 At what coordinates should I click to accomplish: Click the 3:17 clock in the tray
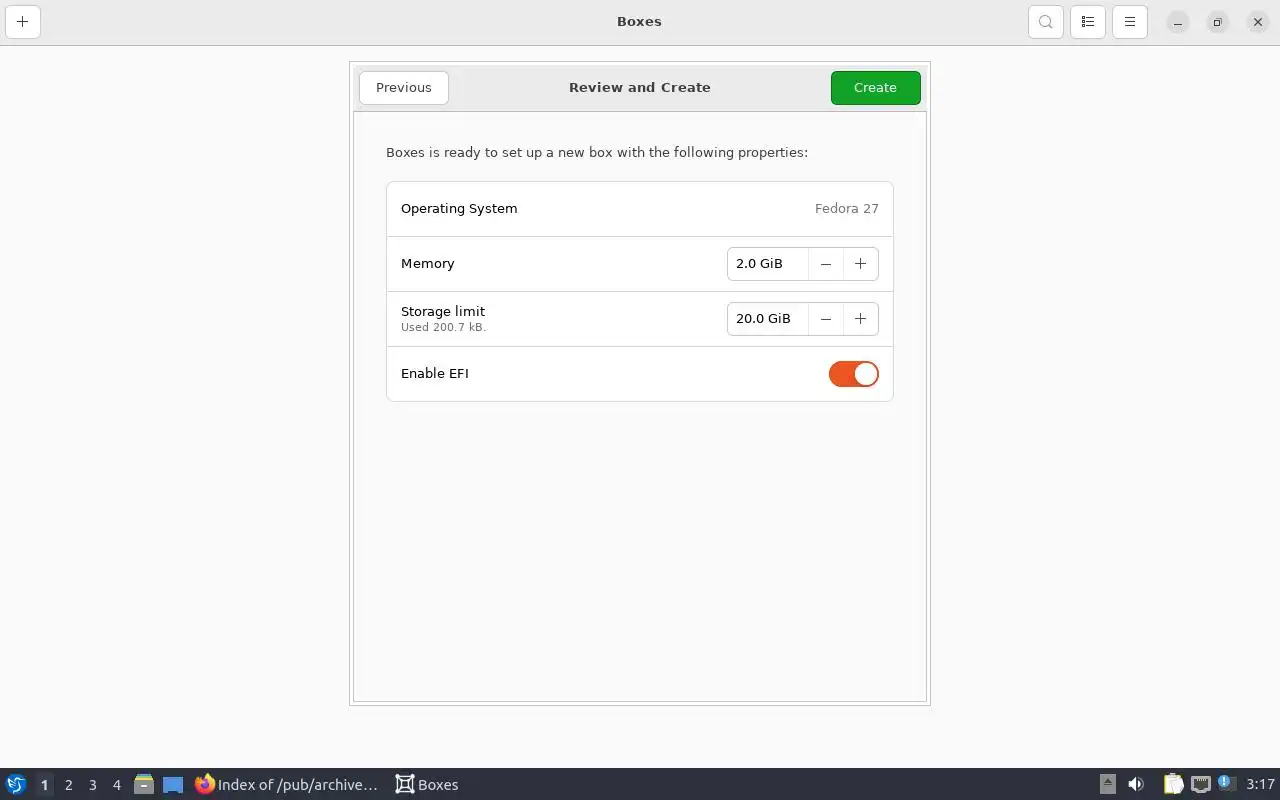[x=1260, y=785]
